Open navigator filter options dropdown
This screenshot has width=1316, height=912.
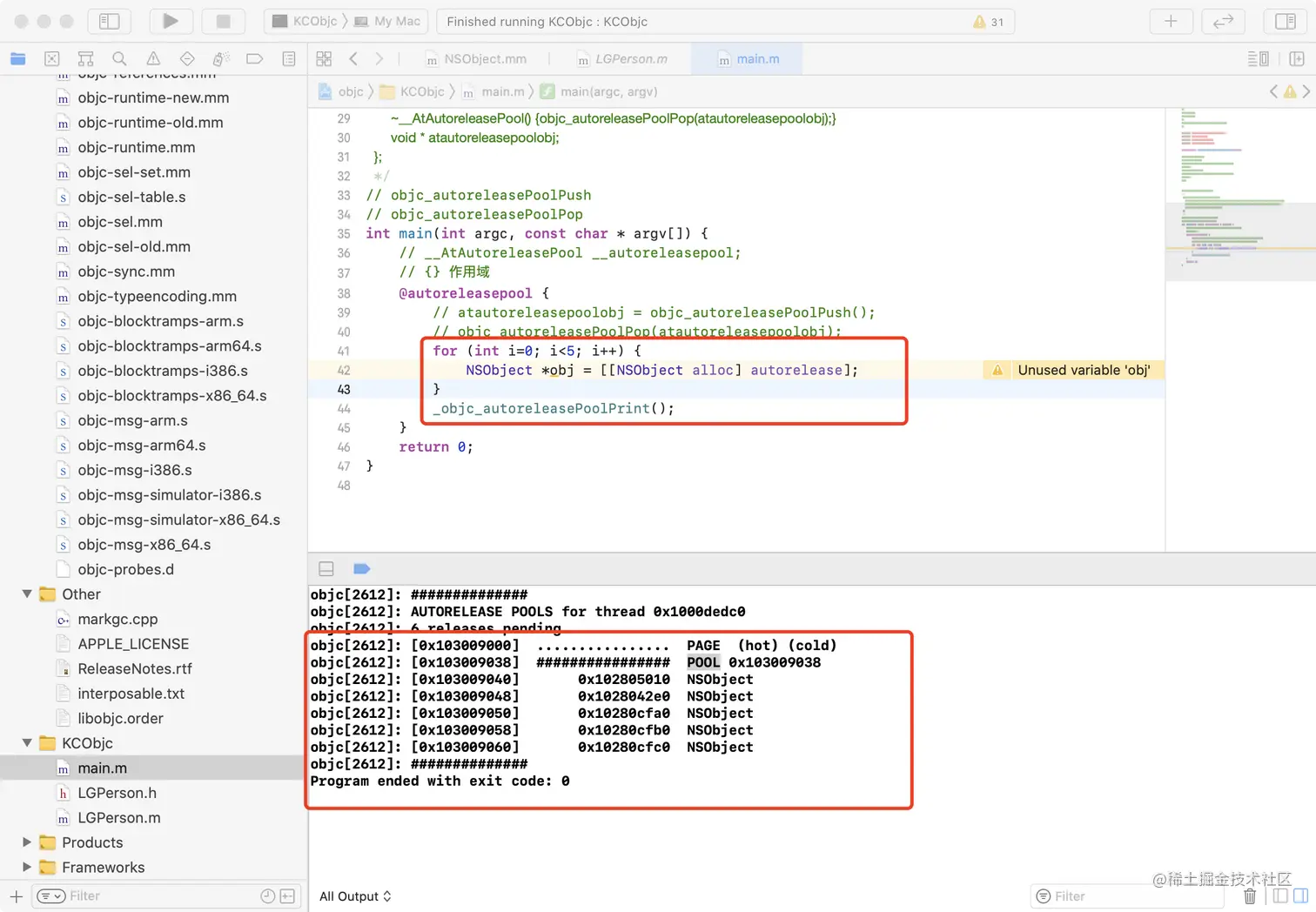[x=51, y=896]
